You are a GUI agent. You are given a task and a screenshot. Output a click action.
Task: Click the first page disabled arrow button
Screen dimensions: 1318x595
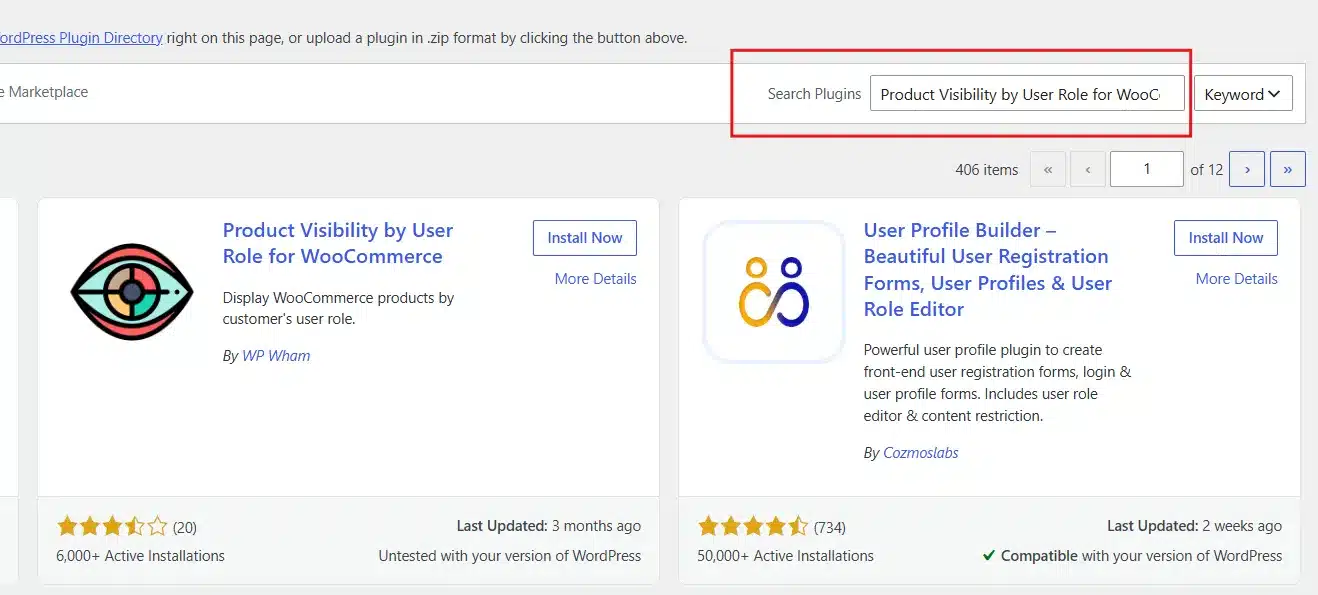pyautogui.click(x=1047, y=169)
